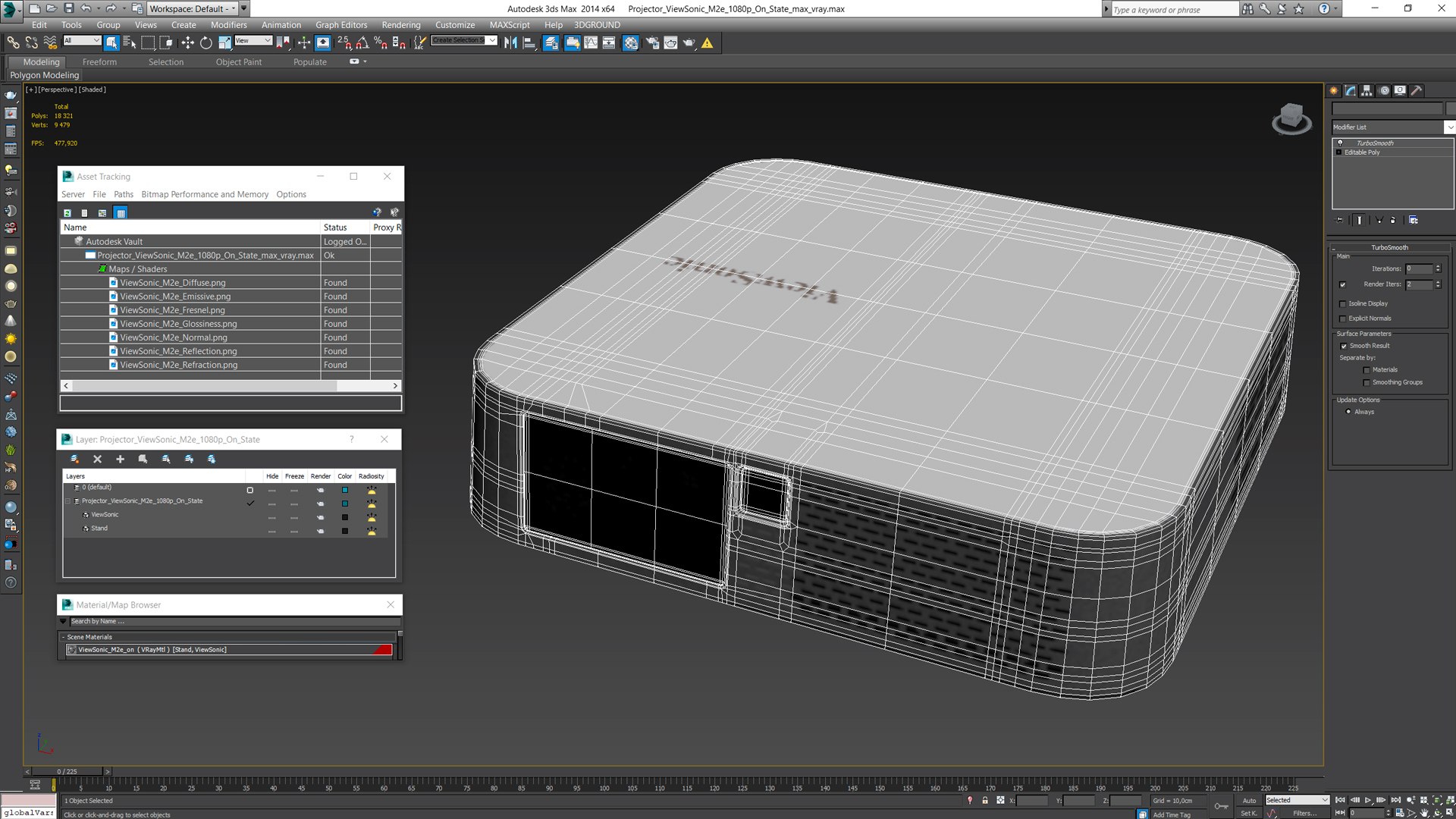Enable the Explicit Normals checkbox
1456x819 pixels.
[x=1343, y=318]
